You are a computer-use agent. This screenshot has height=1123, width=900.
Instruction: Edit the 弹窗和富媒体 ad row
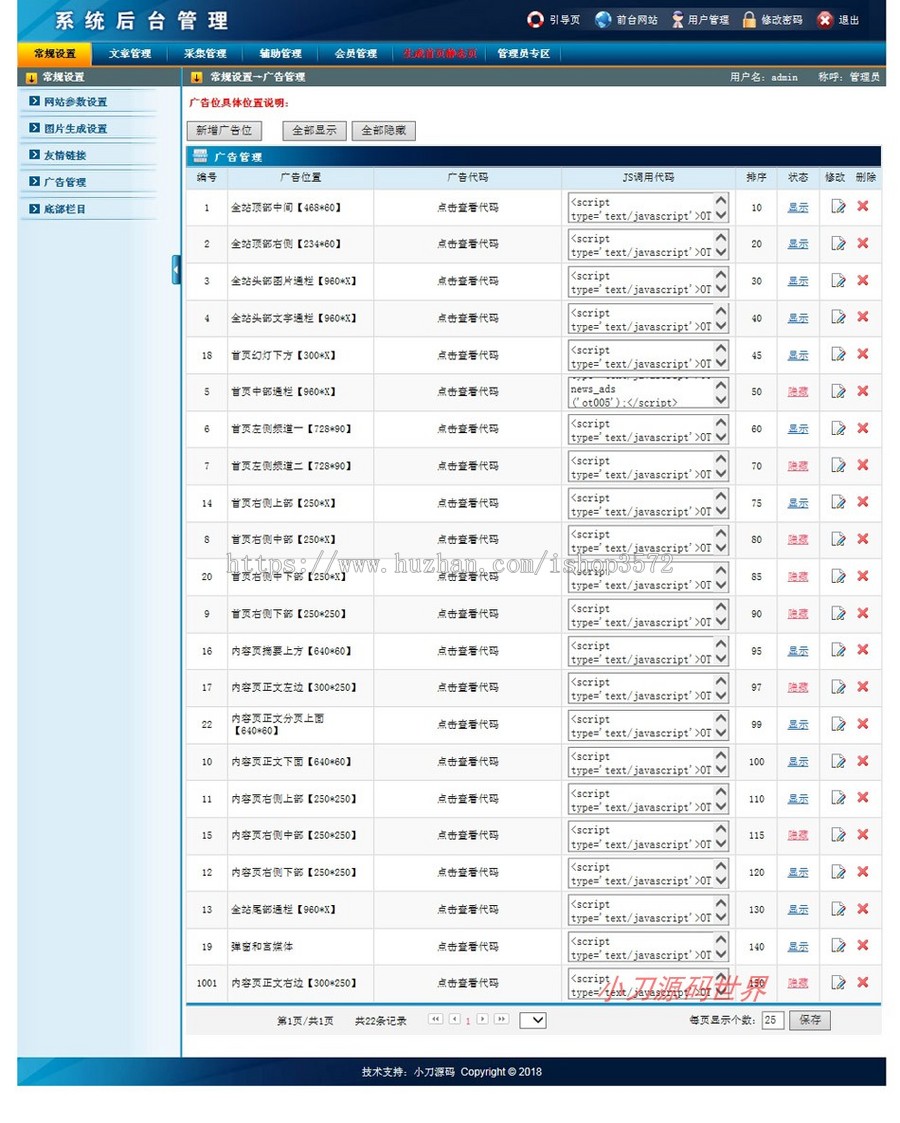pos(838,946)
